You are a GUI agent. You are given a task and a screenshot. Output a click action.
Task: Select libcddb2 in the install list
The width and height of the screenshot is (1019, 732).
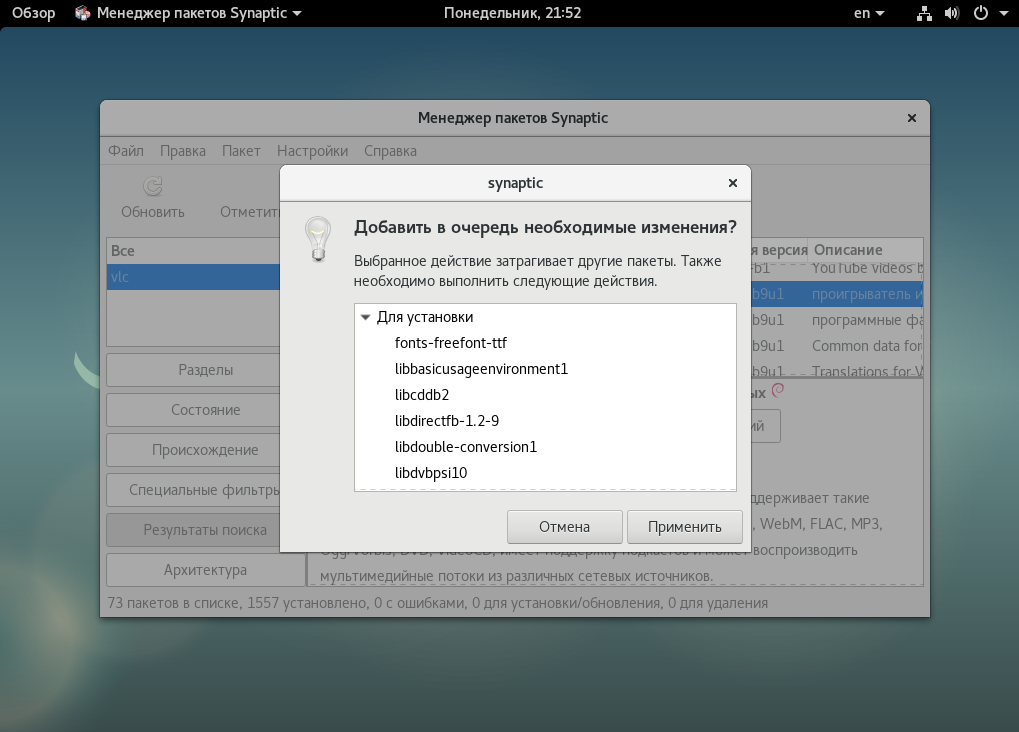coord(545,395)
